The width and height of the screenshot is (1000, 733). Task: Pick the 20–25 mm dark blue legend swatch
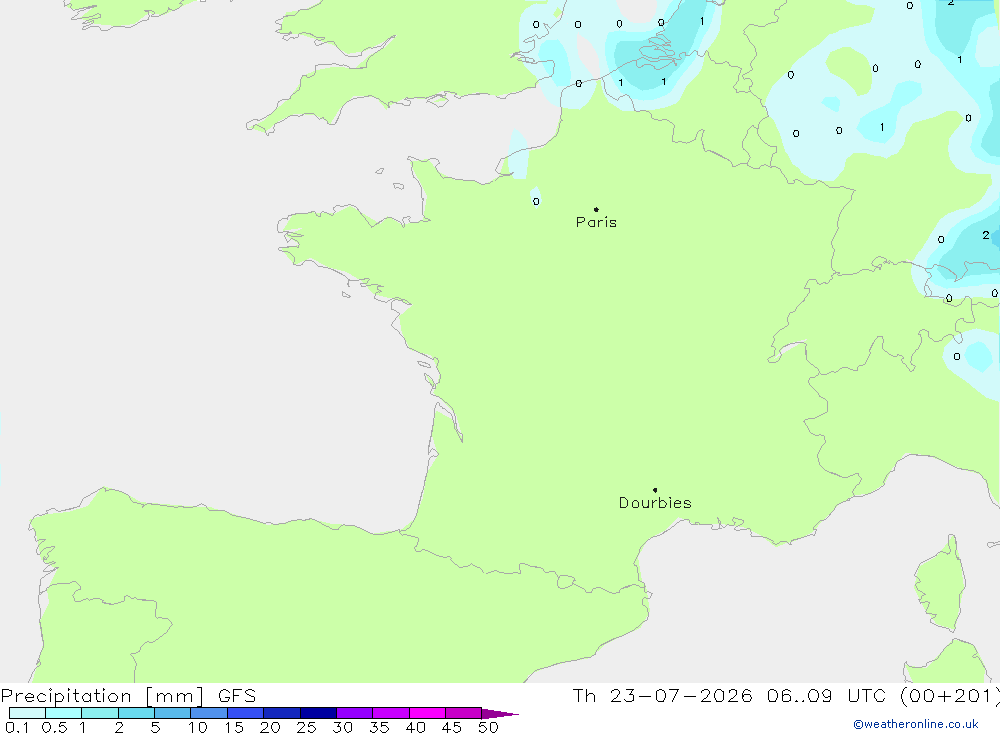[282, 713]
